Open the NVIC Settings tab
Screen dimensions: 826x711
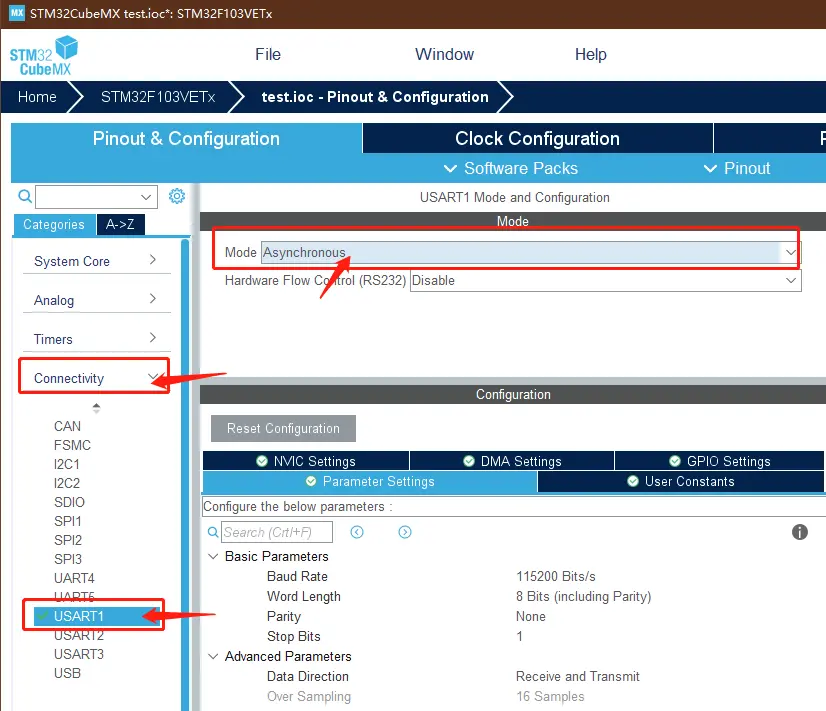[306, 461]
